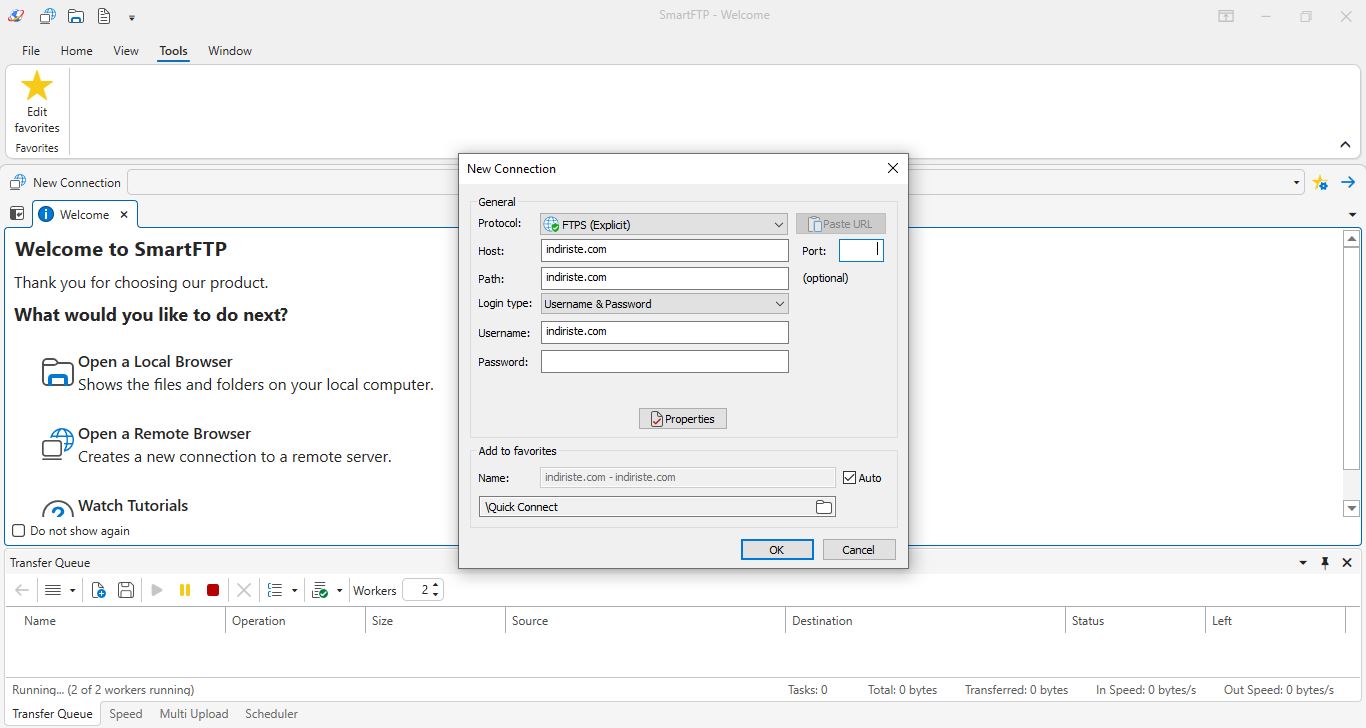Image resolution: width=1366 pixels, height=728 pixels.
Task: Expand the quick access toolbar customize arrow
Action: [132, 17]
